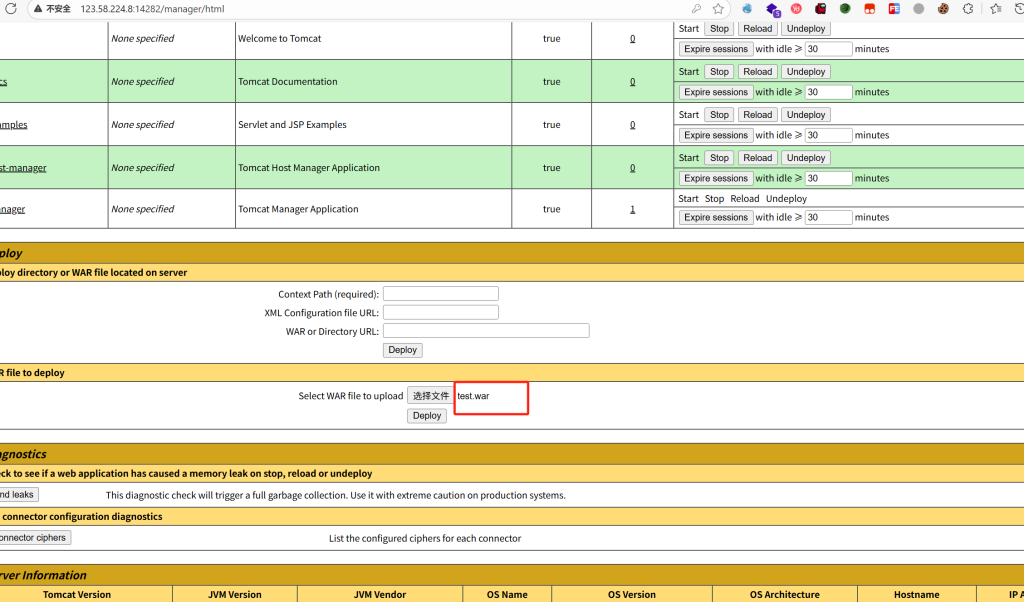This screenshot has width=1024, height=602.
Task: Expire sessions for Tomcat Documentation
Action: tap(716, 92)
